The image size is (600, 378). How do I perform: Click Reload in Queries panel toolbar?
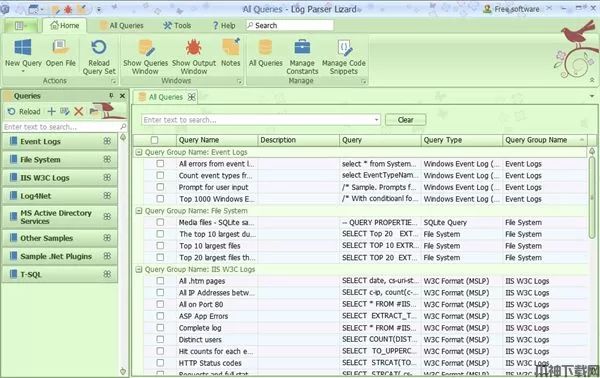click(x=24, y=111)
